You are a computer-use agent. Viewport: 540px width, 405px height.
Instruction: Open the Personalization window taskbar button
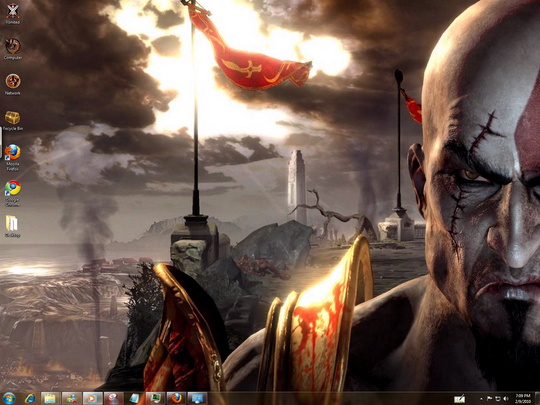pos(197,398)
